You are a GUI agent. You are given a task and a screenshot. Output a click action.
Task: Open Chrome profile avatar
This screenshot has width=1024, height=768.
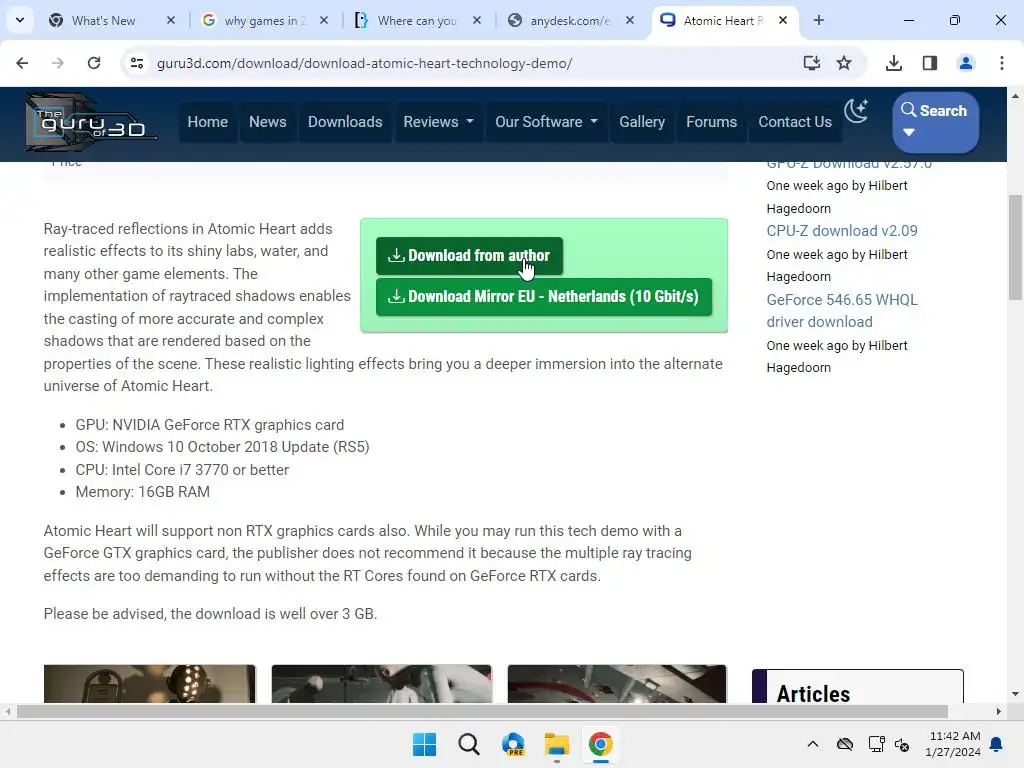[x=966, y=63]
